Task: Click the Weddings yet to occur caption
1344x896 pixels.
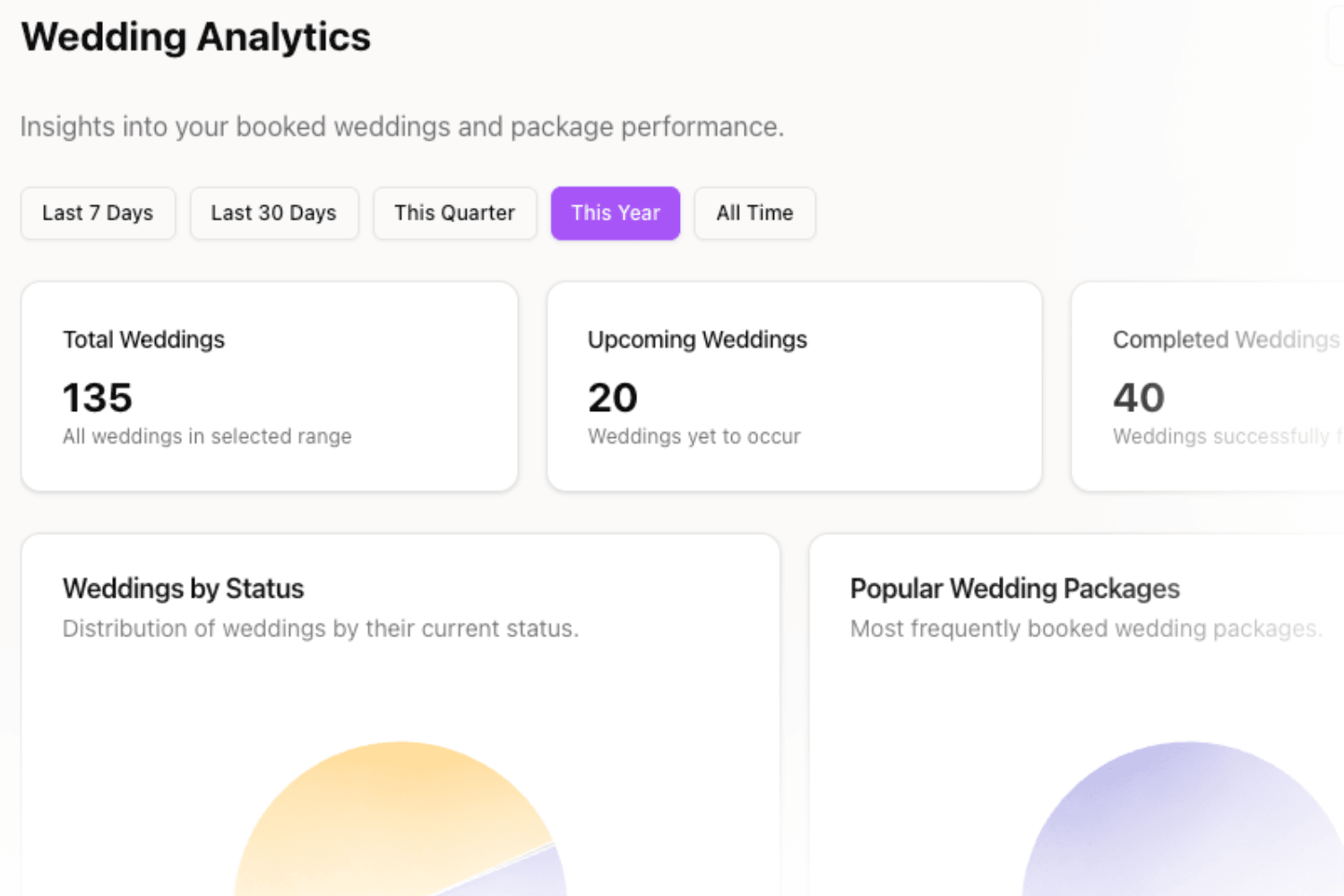Action: (694, 436)
